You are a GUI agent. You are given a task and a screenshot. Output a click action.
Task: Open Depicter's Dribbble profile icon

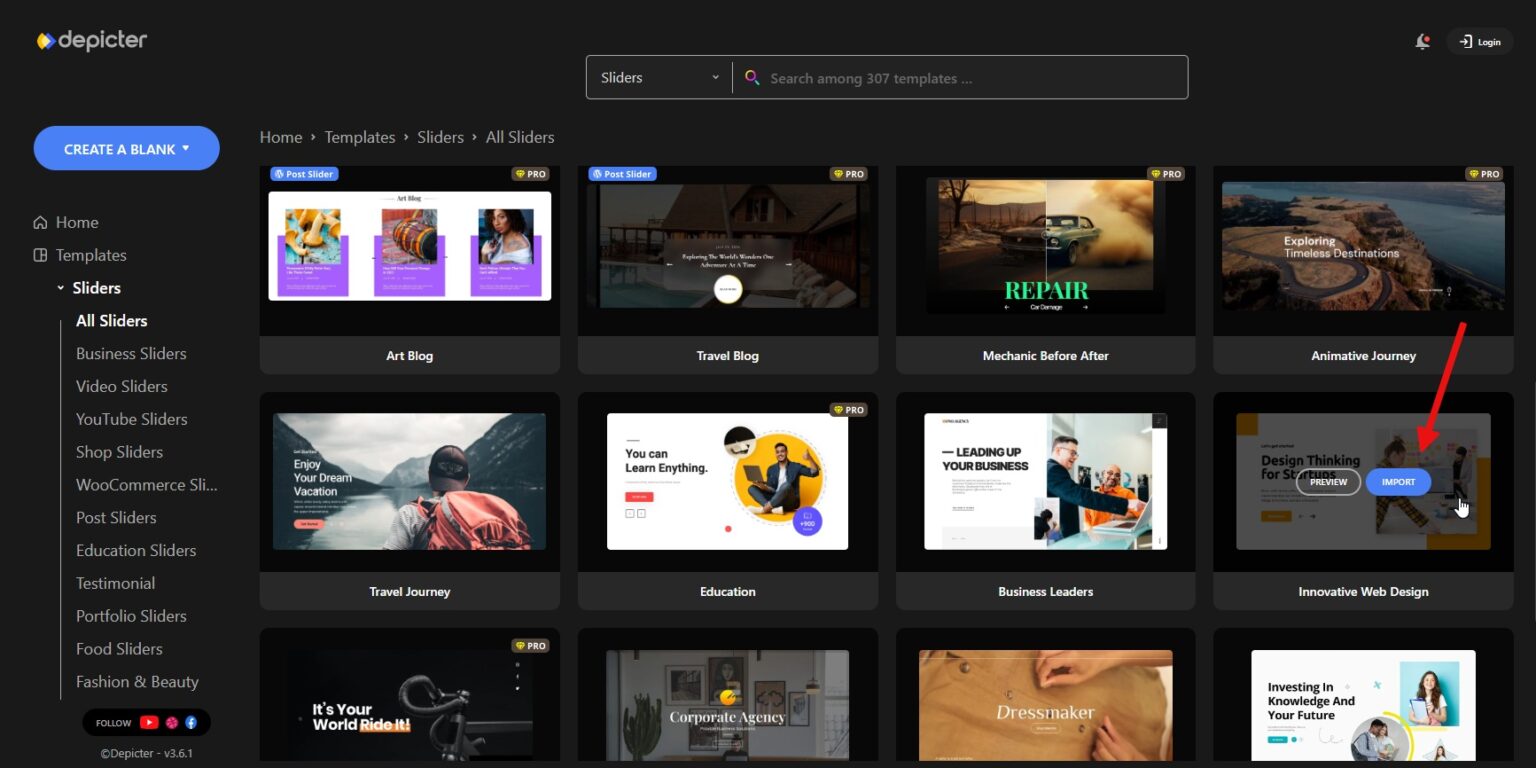pos(172,722)
